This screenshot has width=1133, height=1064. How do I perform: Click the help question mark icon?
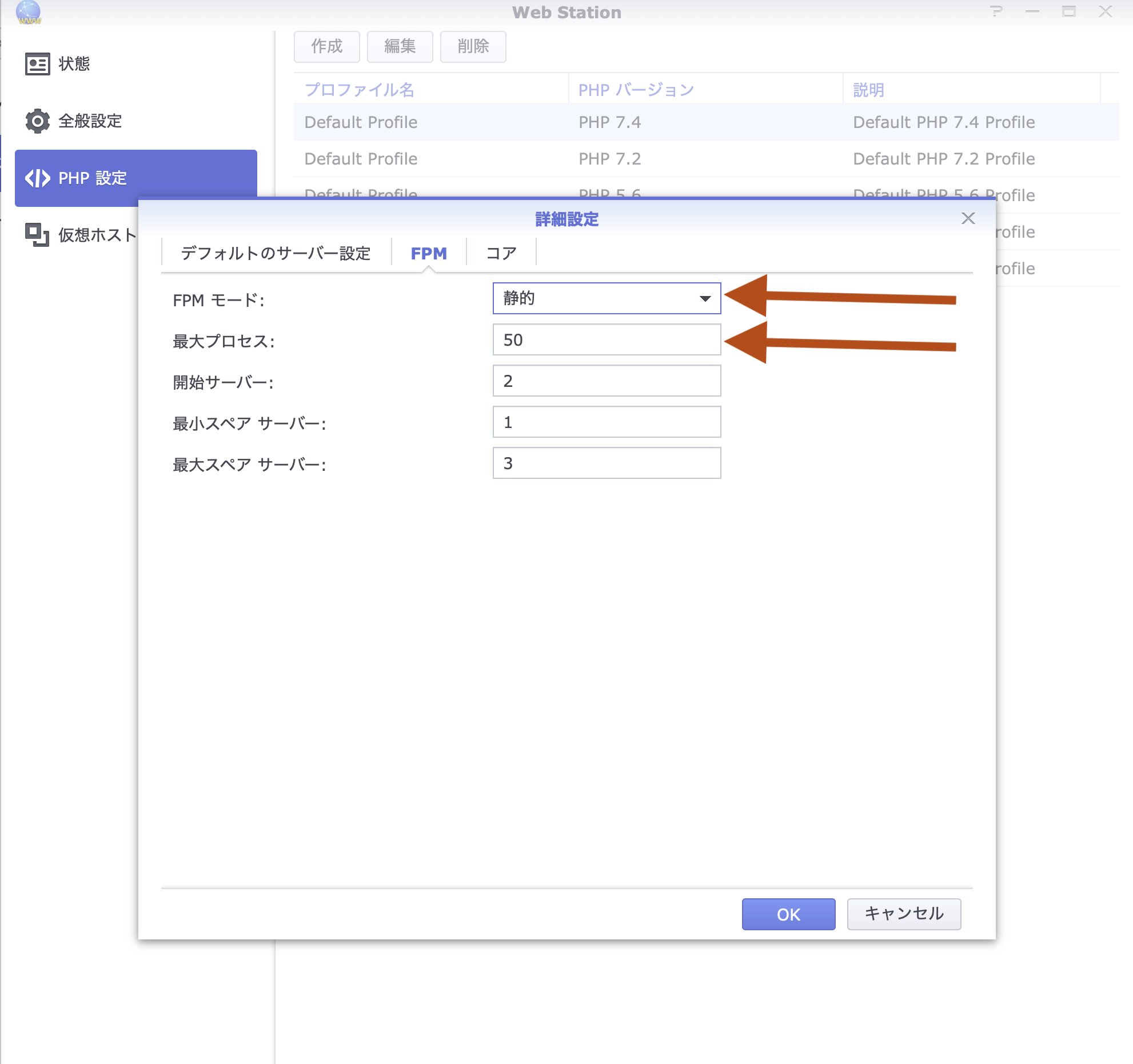[x=996, y=11]
